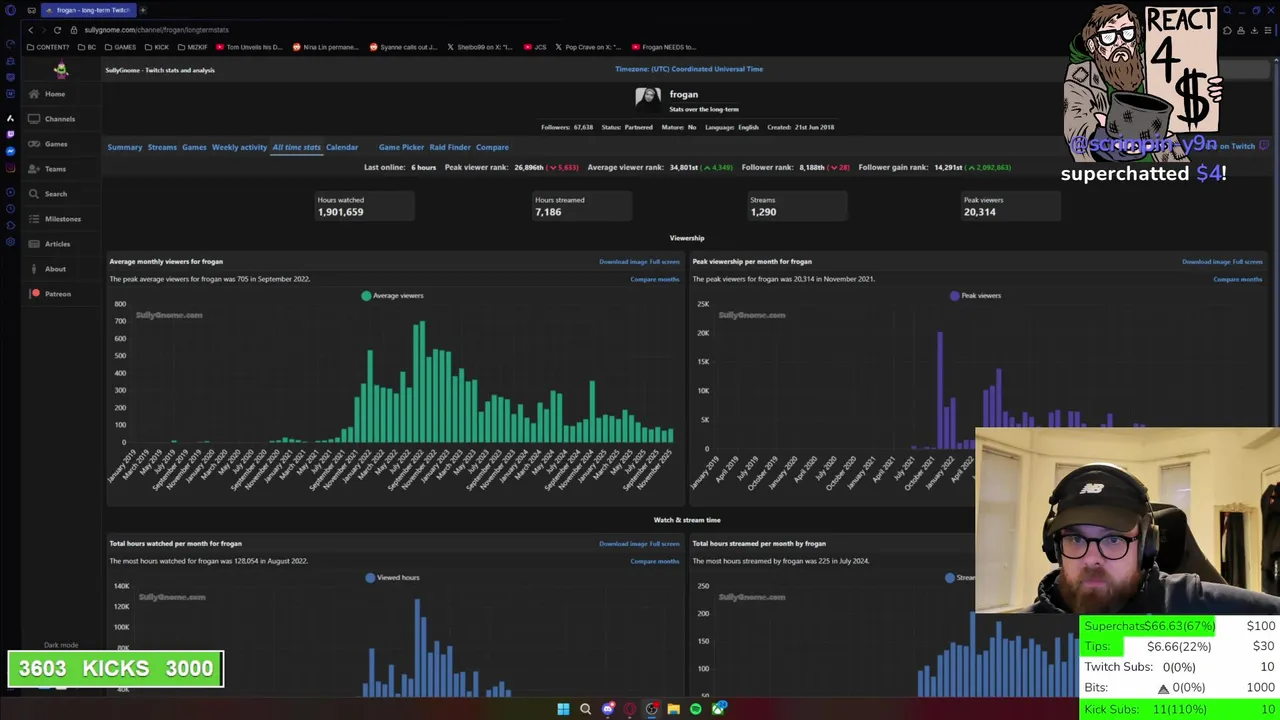Screen dimensions: 1280x720
Task: Open the Windows Start menu
Action: [563, 709]
